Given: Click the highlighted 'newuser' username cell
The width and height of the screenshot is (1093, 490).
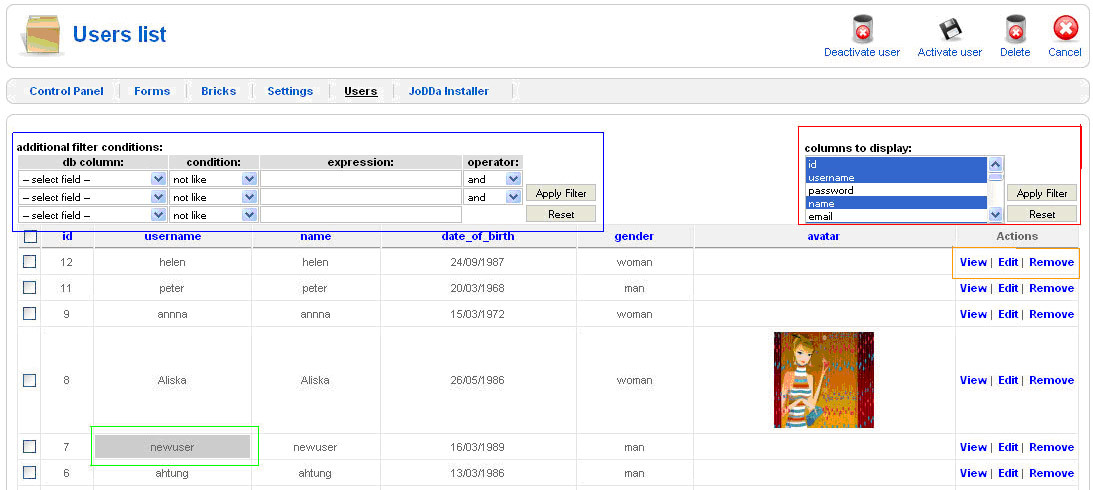Looking at the screenshot, I should pos(172,447).
